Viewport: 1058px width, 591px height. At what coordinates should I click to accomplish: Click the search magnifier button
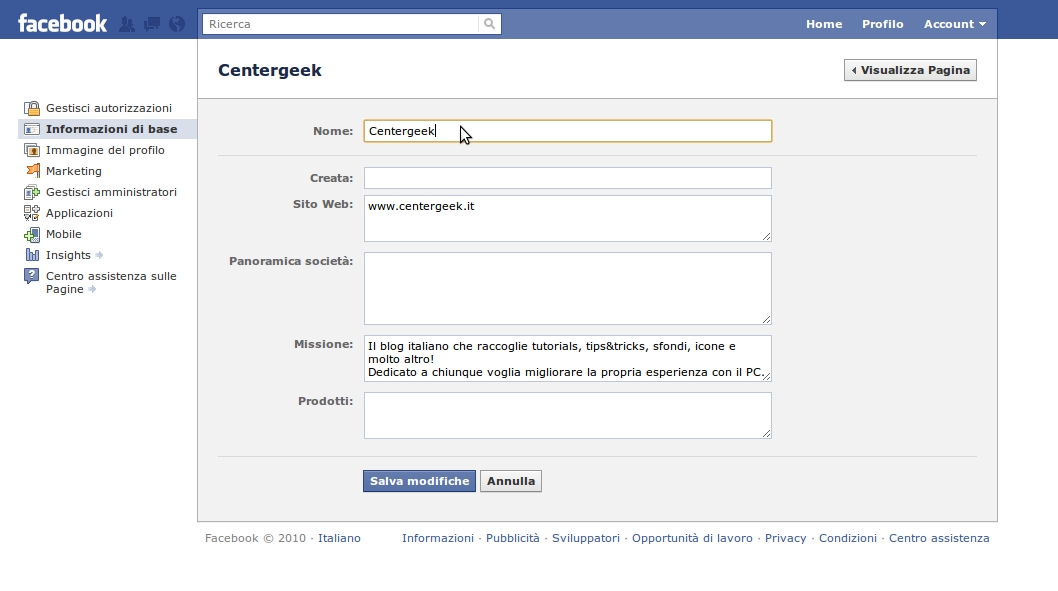point(490,24)
